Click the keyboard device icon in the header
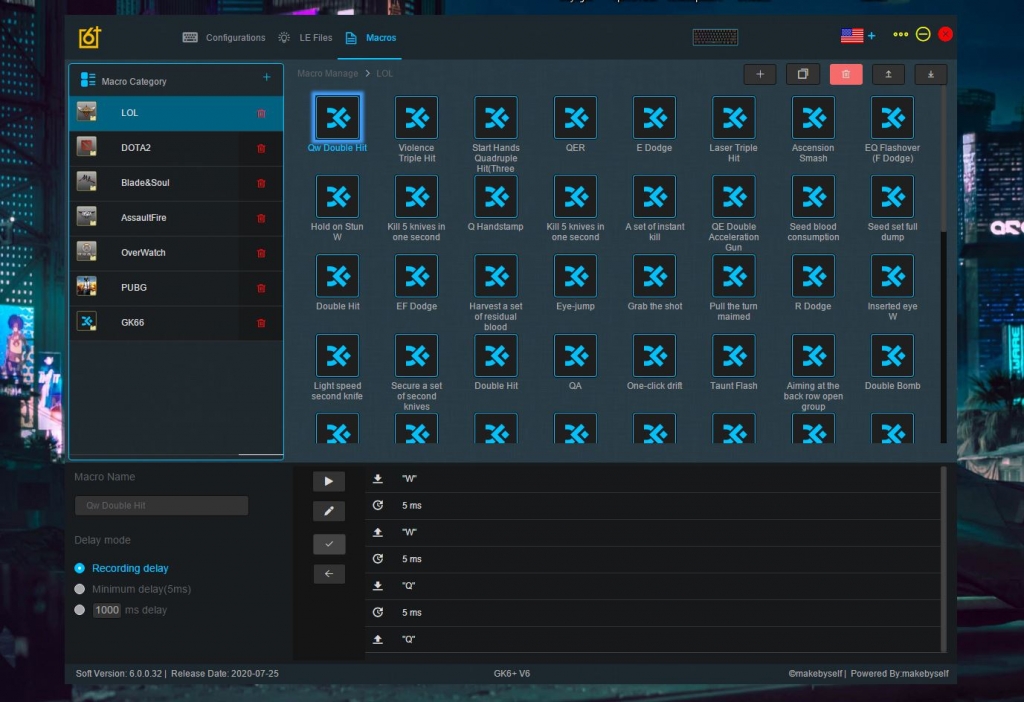Image resolution: width=1024 pixels, height=702 pixels. 715,37
